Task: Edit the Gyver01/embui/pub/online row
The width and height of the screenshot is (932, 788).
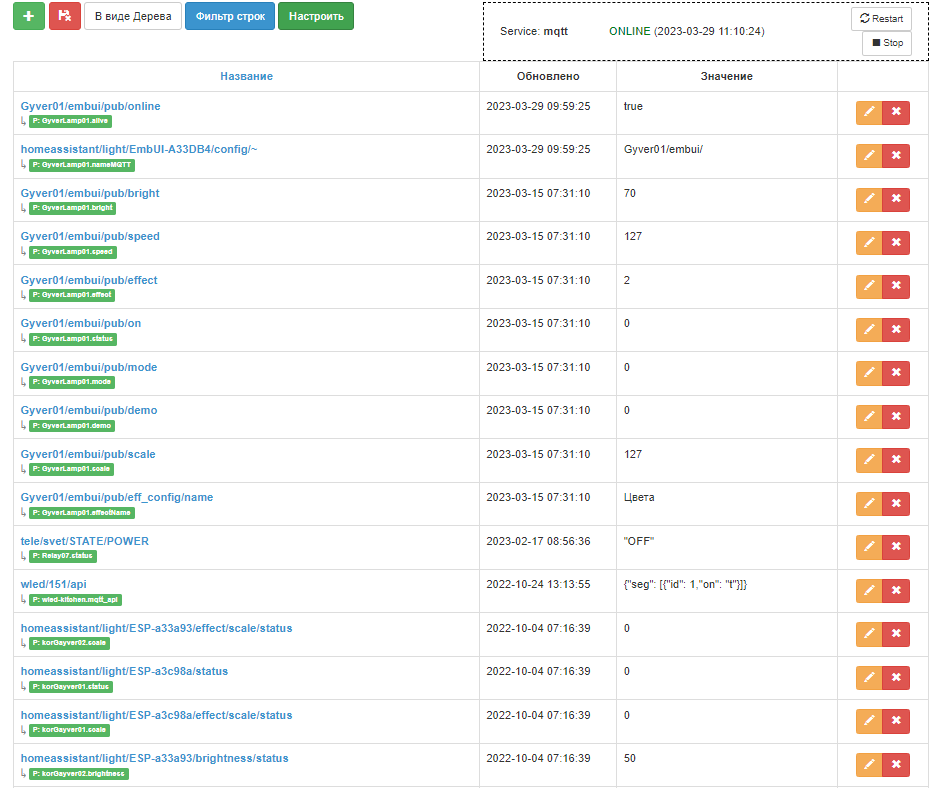Action: [x=869, y=112]
